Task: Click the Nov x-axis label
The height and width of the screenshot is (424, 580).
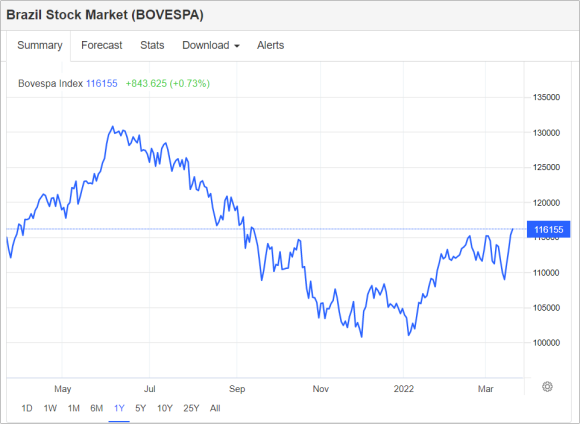Action: (321, 389)
